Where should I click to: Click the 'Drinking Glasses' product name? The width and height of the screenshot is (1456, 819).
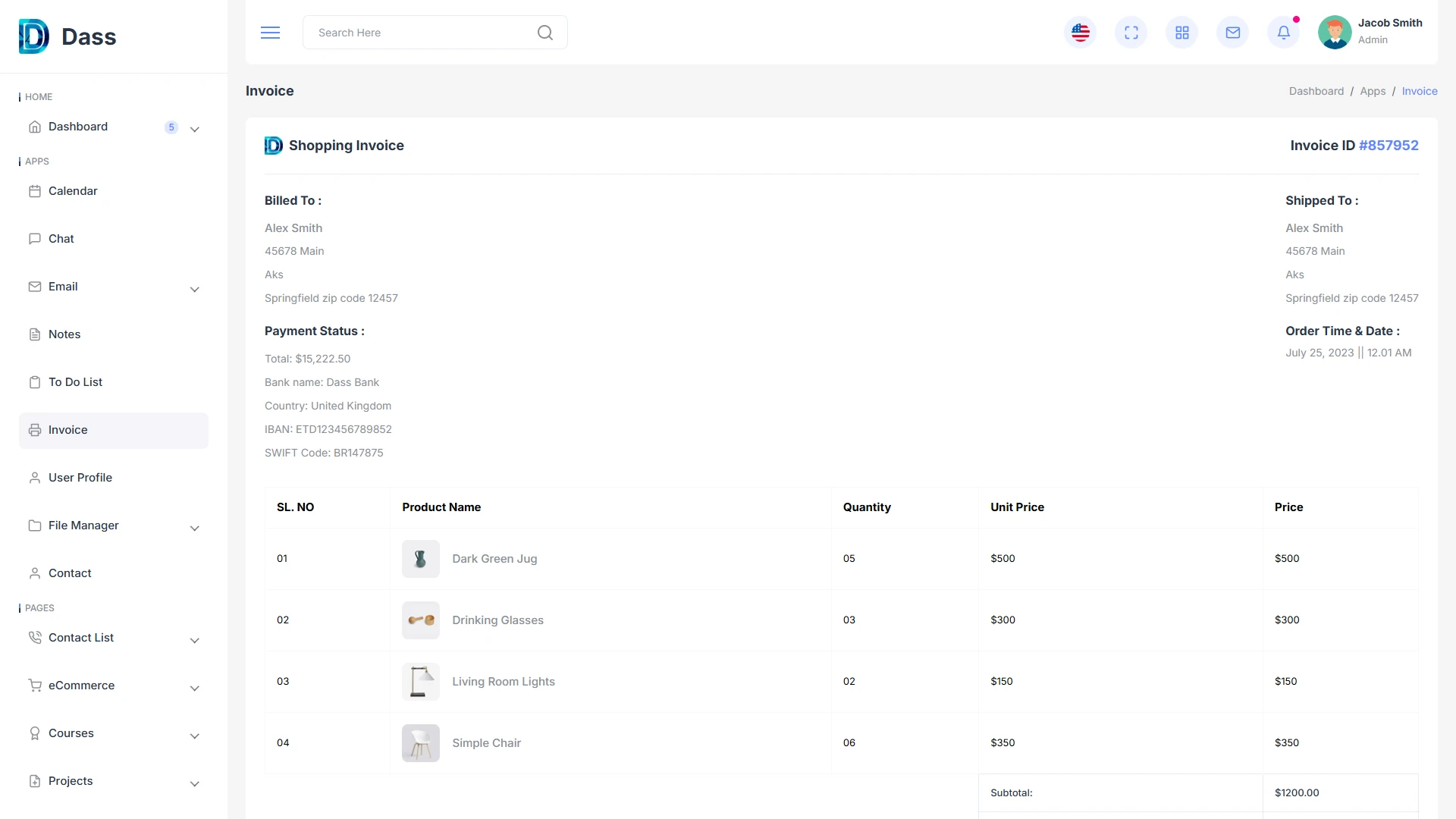(x=497, y=620)
